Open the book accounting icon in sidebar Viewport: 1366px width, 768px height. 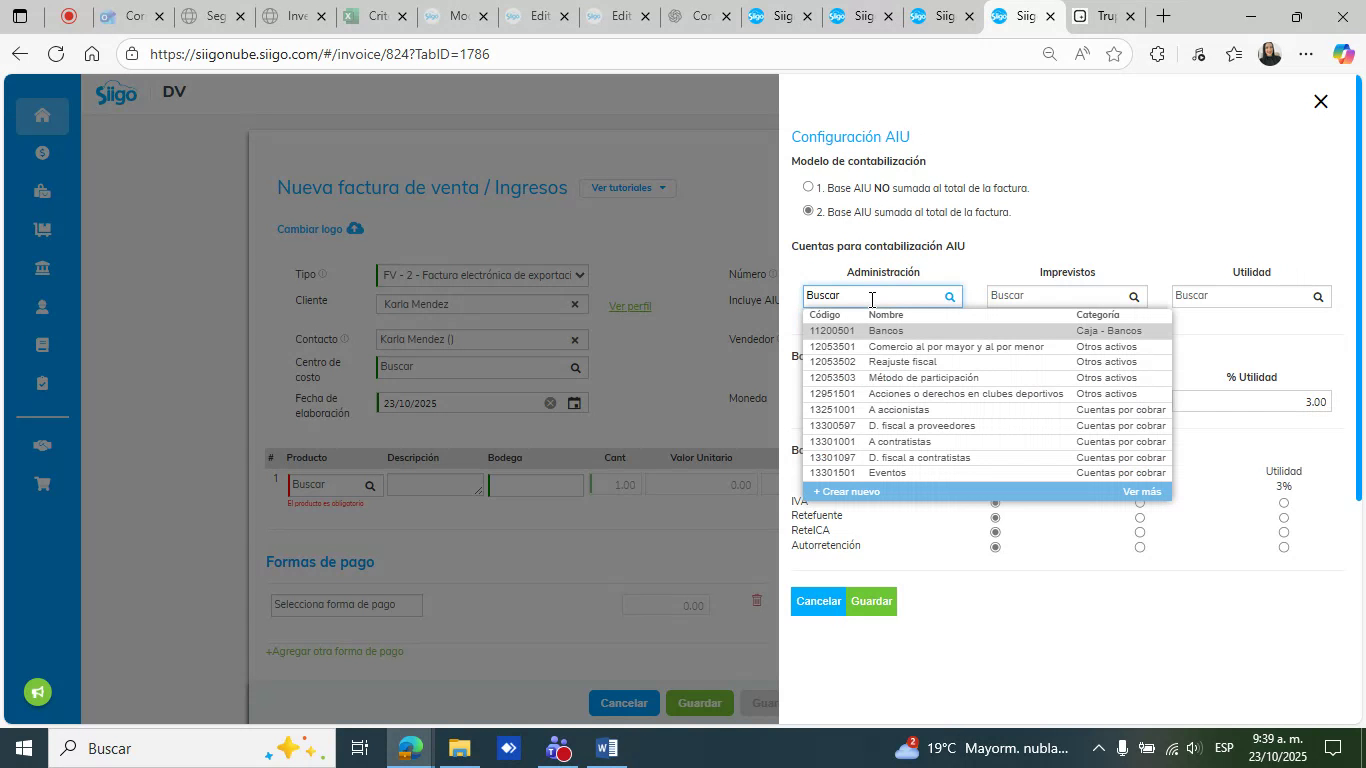pyautogui.click(x=42, y=345)
